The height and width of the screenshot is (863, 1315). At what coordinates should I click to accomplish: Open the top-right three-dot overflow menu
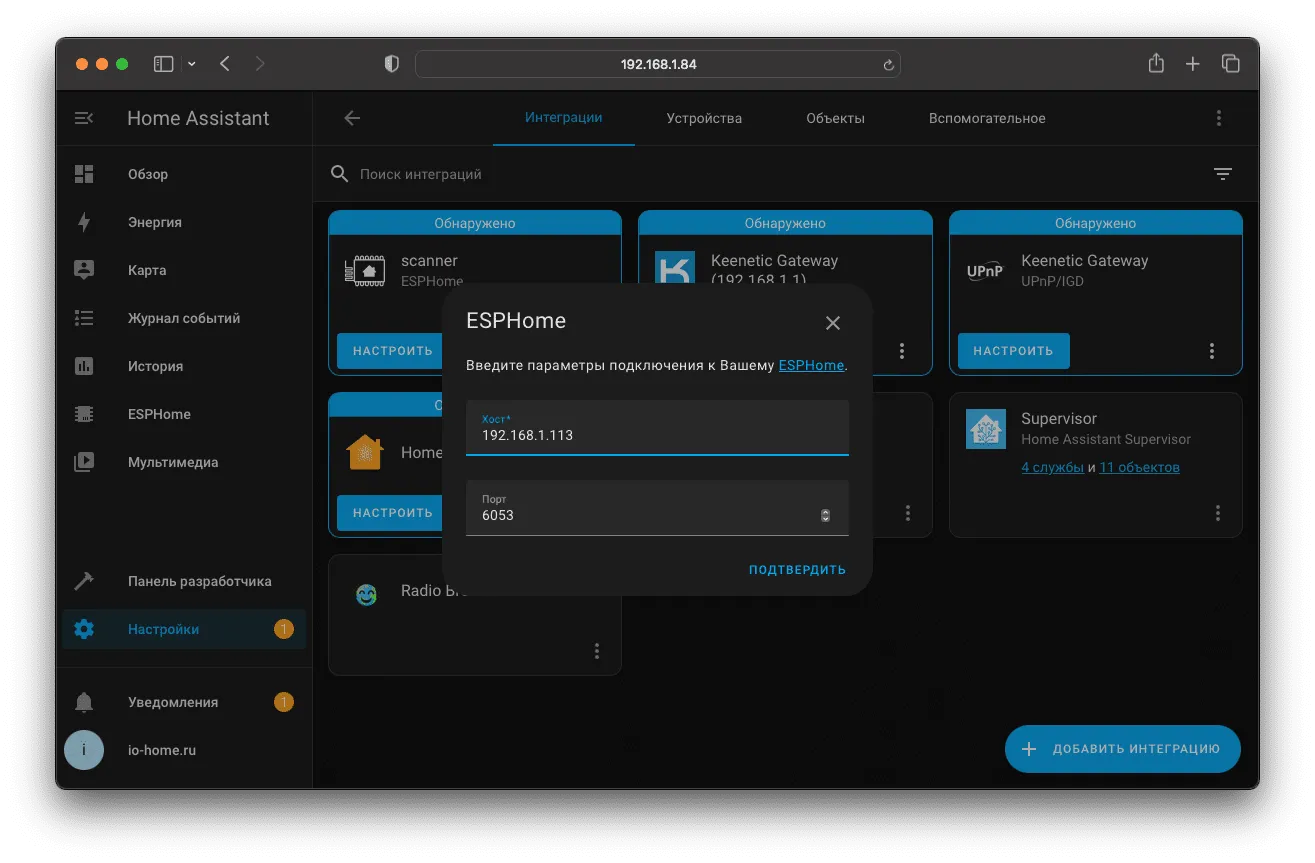[1219, 118]
